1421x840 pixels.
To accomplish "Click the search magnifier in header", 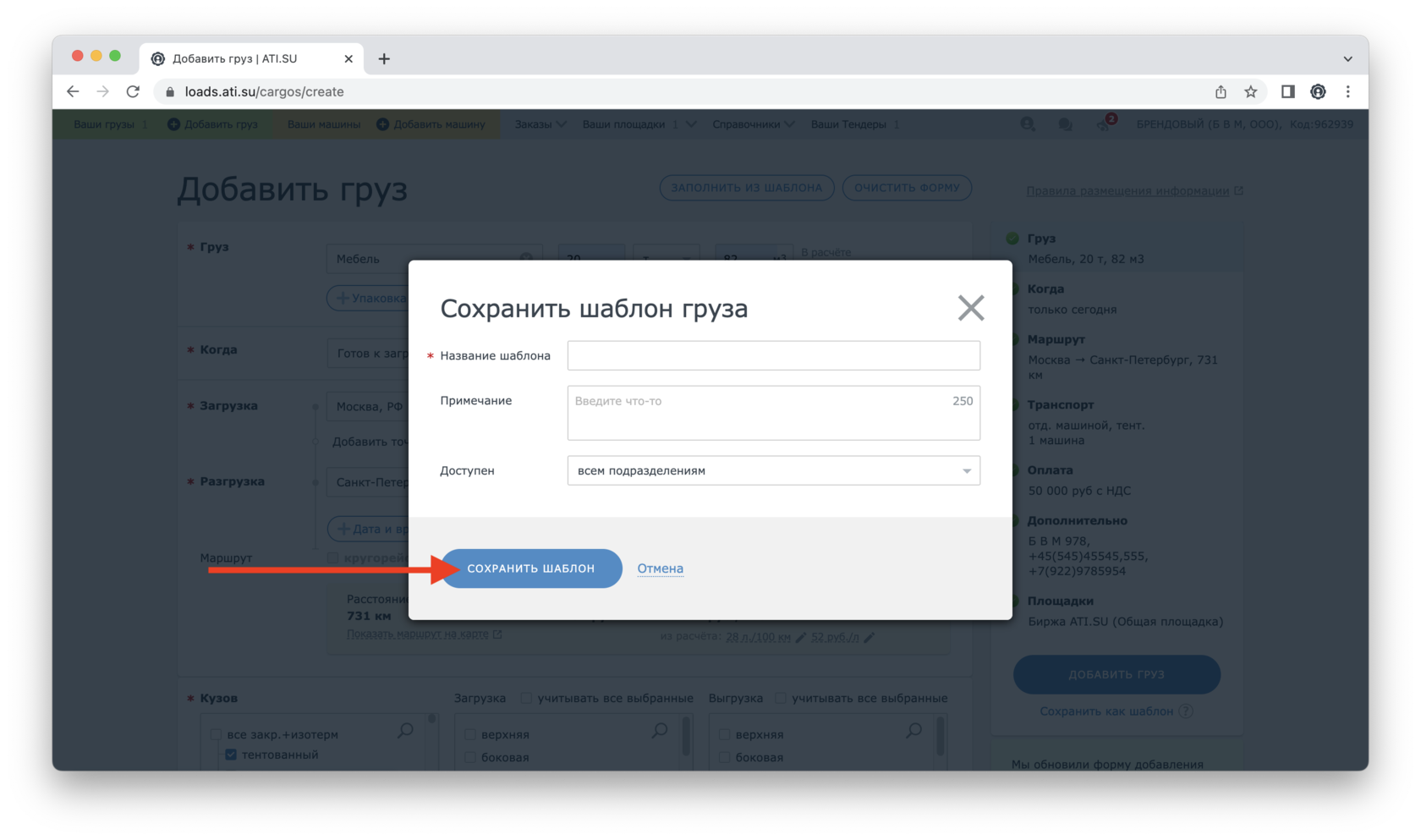I will pos(1028,124).
